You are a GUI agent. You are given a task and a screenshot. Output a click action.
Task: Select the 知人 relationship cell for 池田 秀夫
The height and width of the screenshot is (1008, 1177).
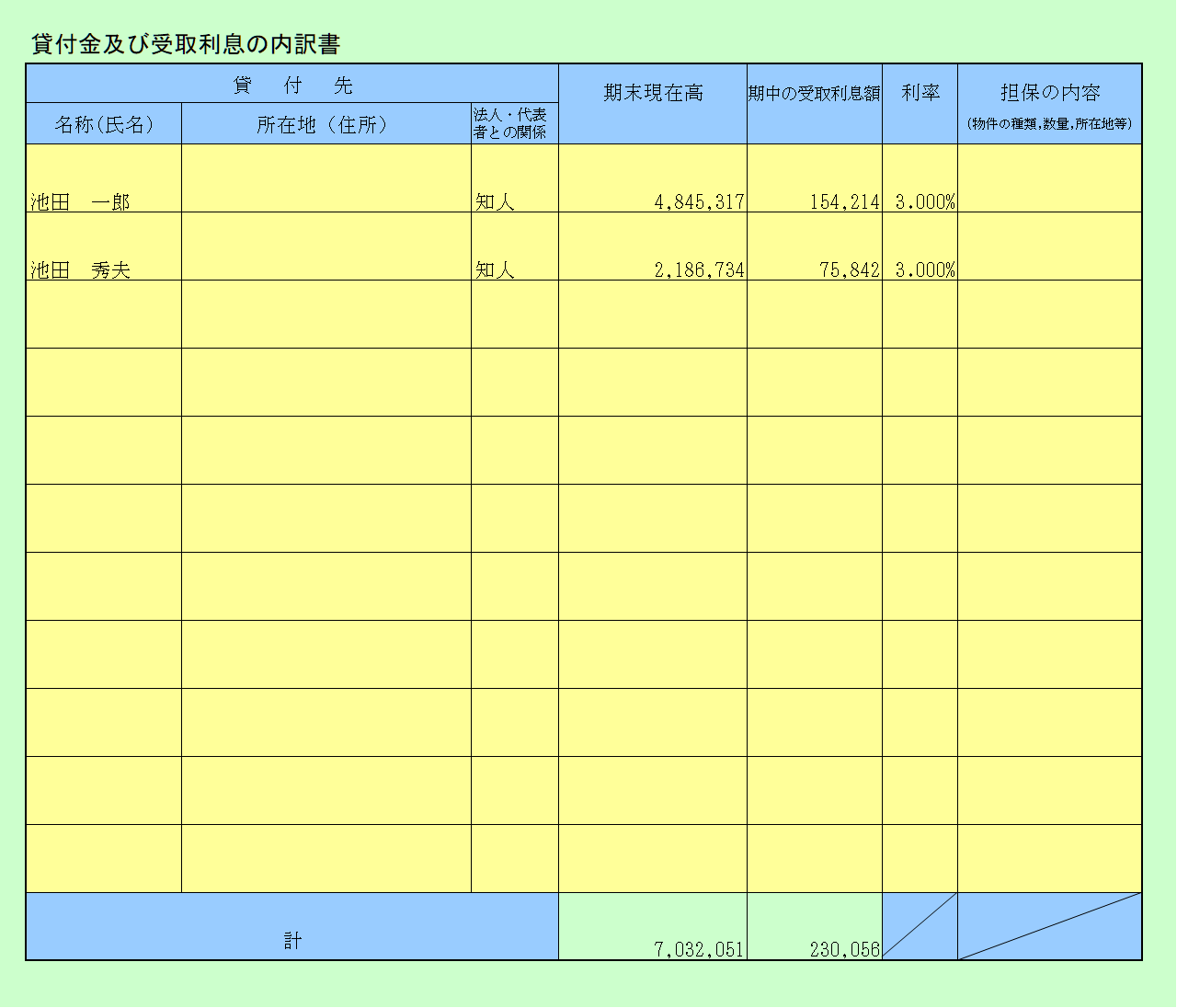tap(514, 247)
